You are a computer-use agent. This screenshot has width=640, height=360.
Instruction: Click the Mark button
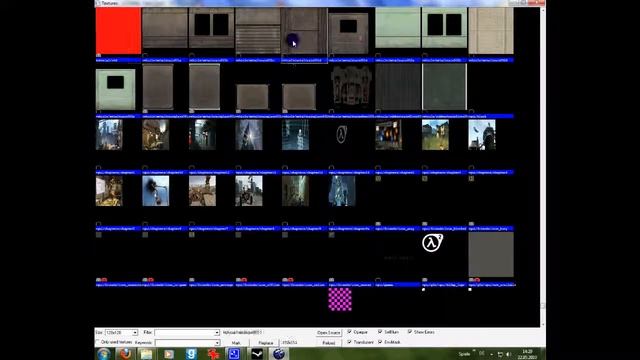click(x=236, y=343)
